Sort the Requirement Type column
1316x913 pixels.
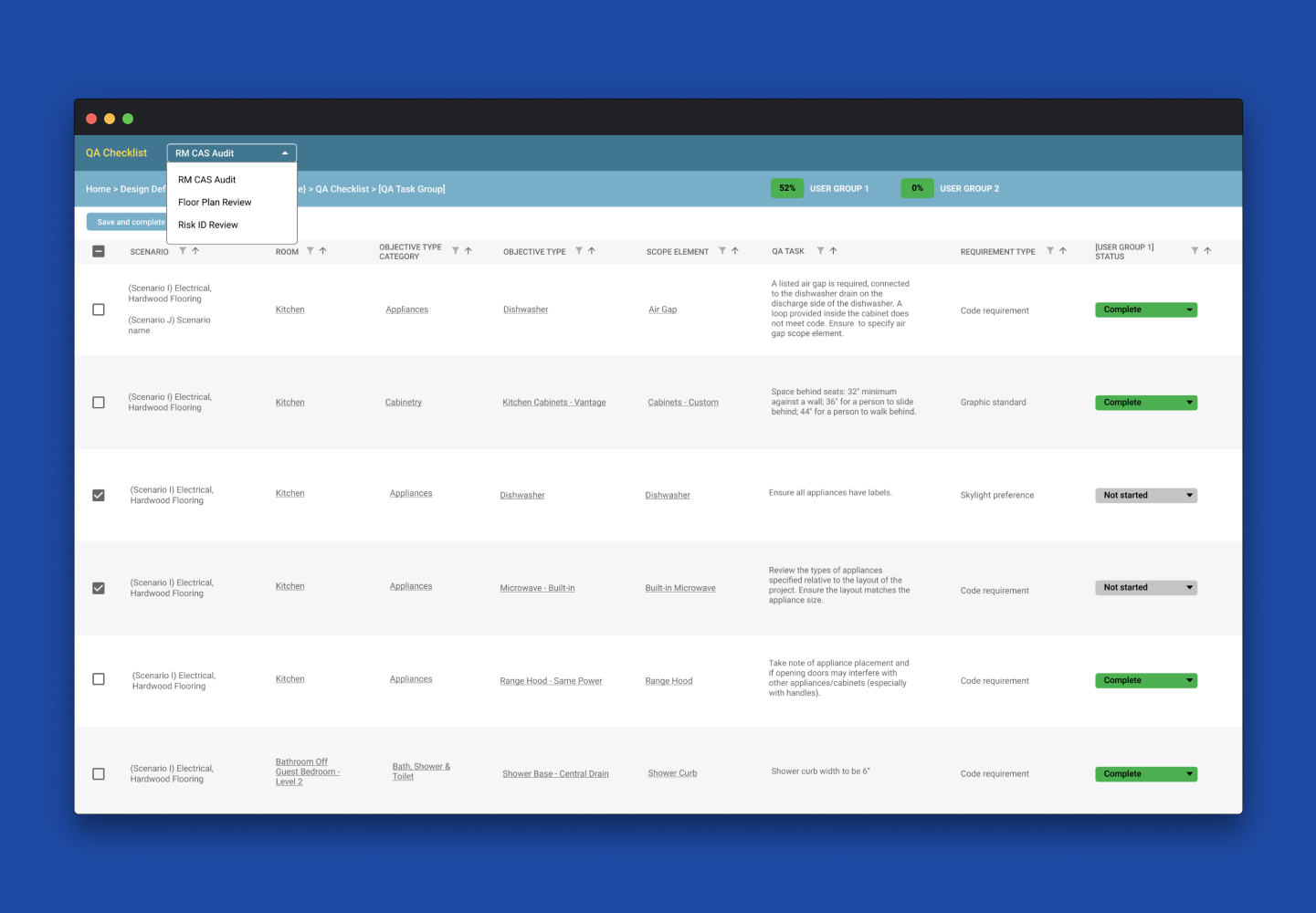click(x=1063, y=251)
